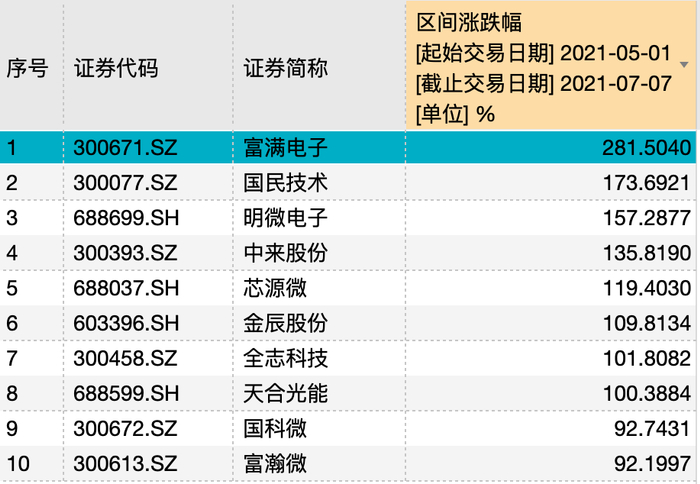
Task: Select the value 92.1997
Action: point(652,463)
